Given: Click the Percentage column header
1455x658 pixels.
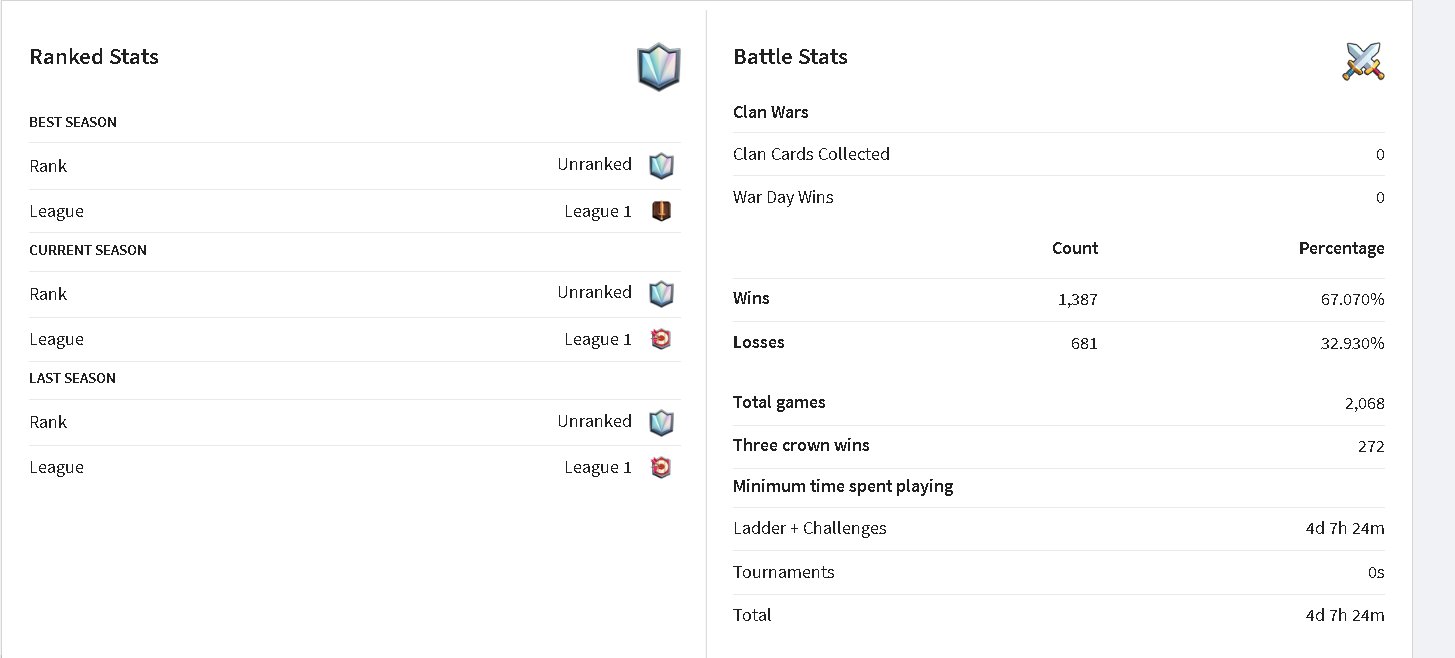Looking at the screenshot, I should [1342, 248].
